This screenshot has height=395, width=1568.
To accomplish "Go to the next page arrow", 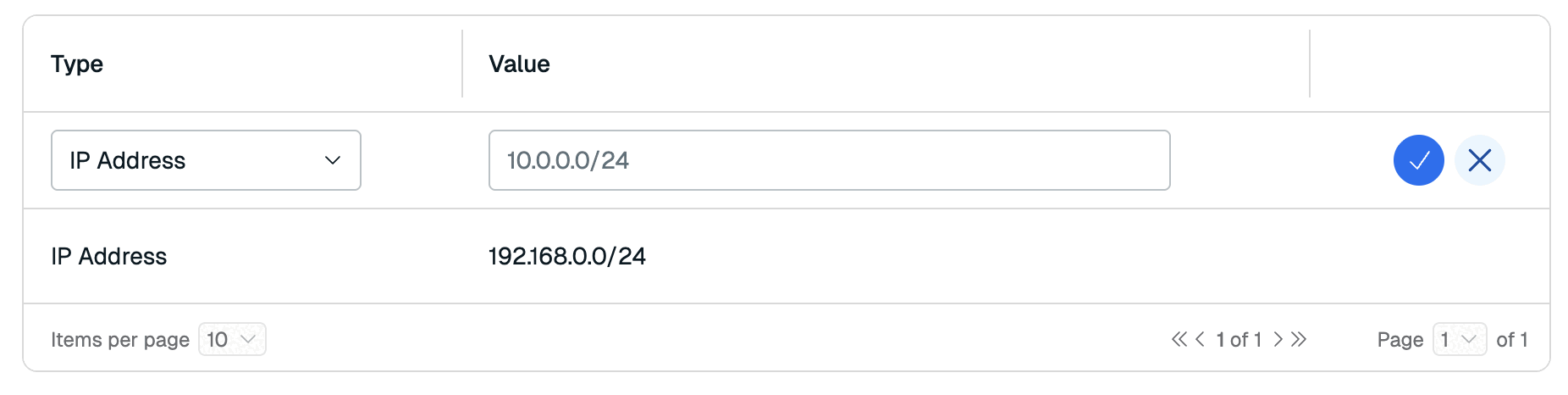I will pyautogui.click(x=1278, y=340).
